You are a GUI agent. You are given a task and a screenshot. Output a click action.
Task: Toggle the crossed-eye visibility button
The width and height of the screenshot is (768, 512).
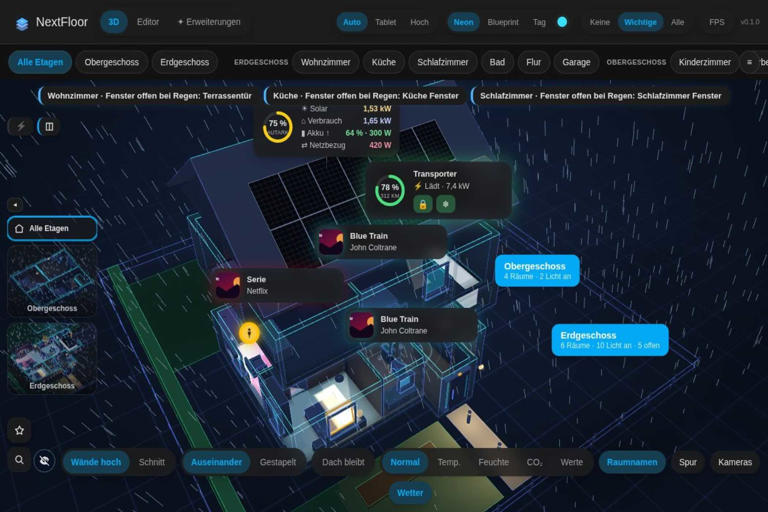tap(45, 461)
